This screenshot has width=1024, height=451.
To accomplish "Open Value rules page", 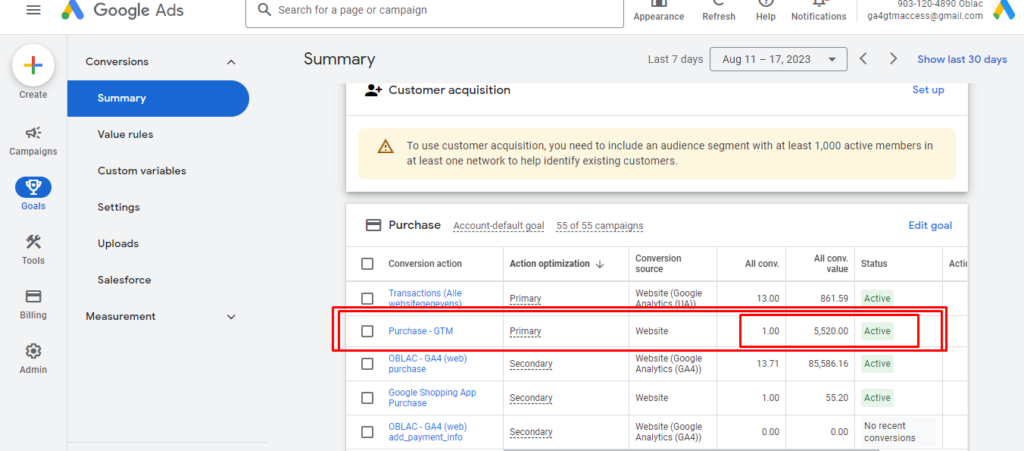I will pos(125,134).
